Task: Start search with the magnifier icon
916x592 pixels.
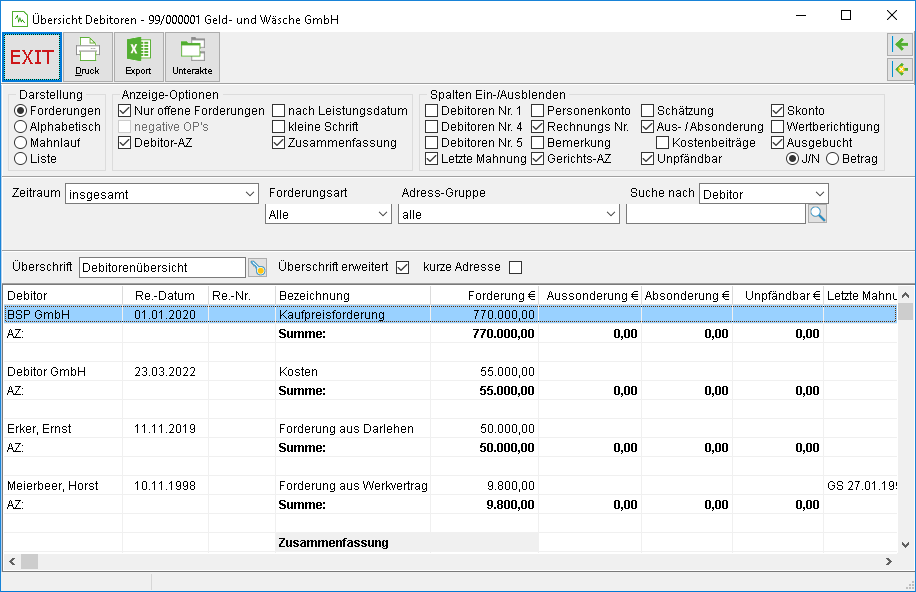Action: pyautogui.click(x=817, y=214)
